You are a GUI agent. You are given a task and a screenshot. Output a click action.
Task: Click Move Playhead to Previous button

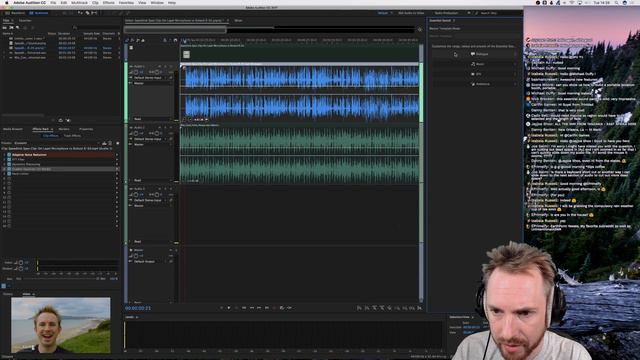coord(244,308)
